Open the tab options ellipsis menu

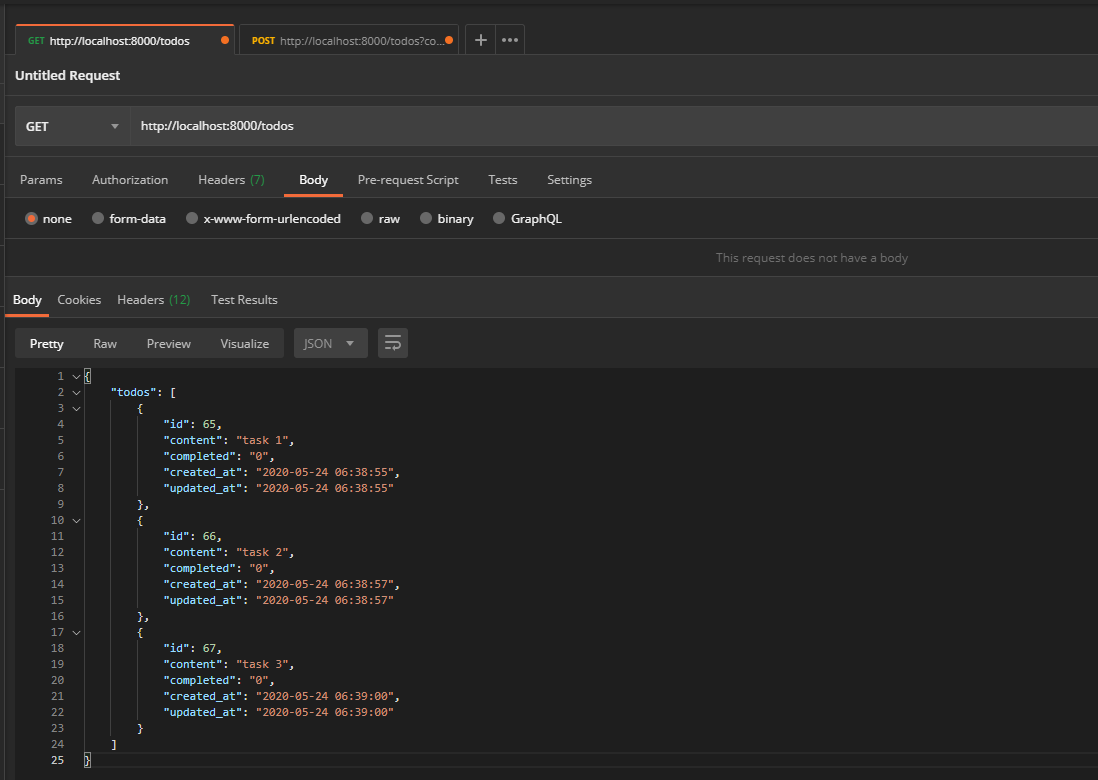[x=510, y=40]
